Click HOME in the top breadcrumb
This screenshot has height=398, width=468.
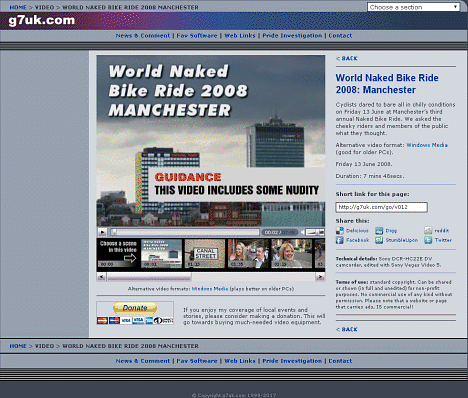click(18, 7)
